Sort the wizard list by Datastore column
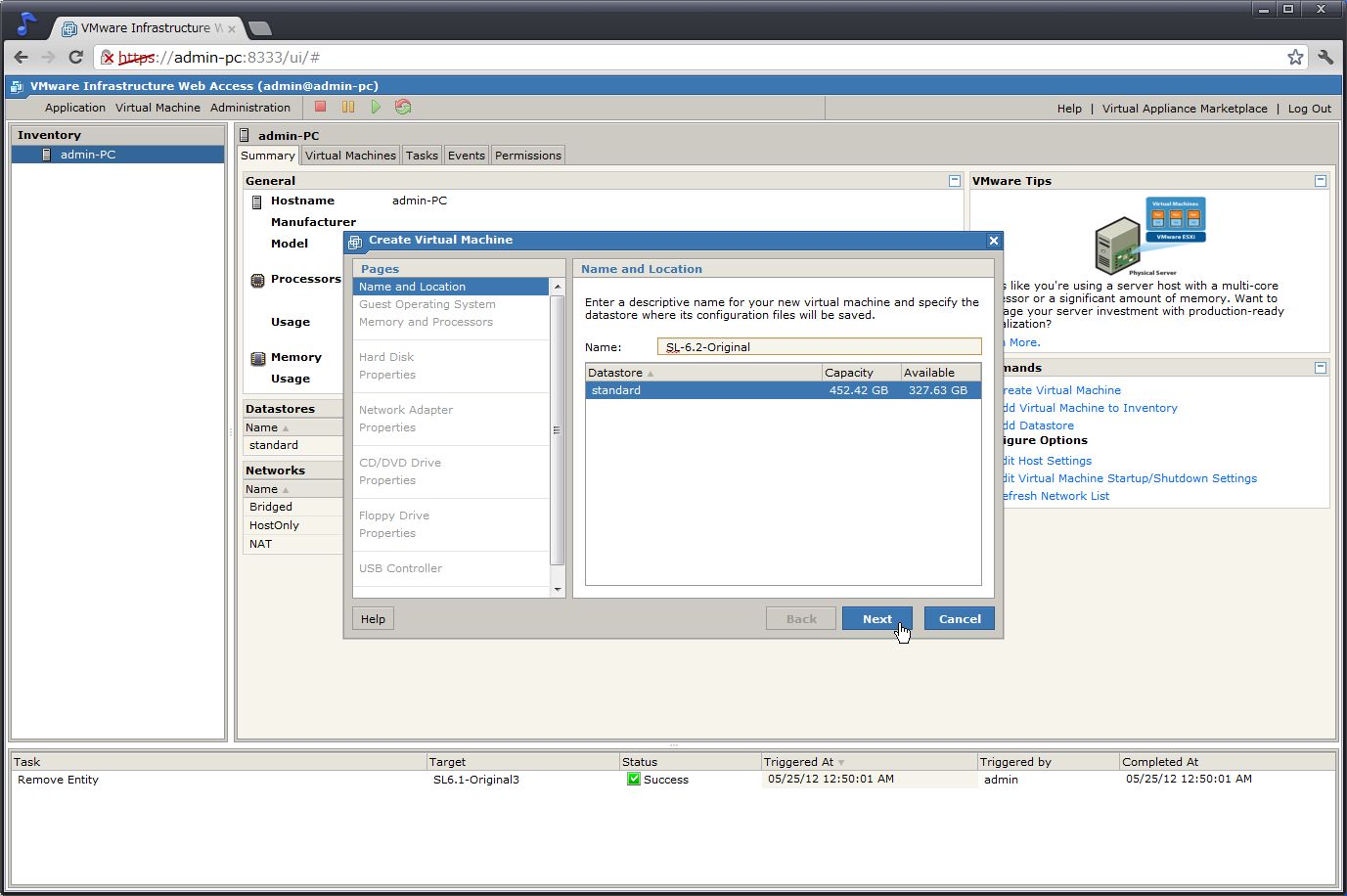This screenshot has width=1347, height=896. point(703,373)
